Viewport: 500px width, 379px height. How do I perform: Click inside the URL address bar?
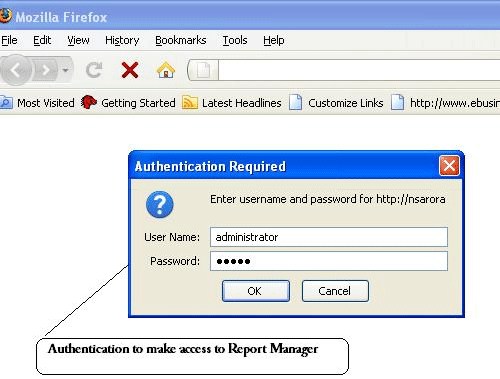click(x=359, y=70)
